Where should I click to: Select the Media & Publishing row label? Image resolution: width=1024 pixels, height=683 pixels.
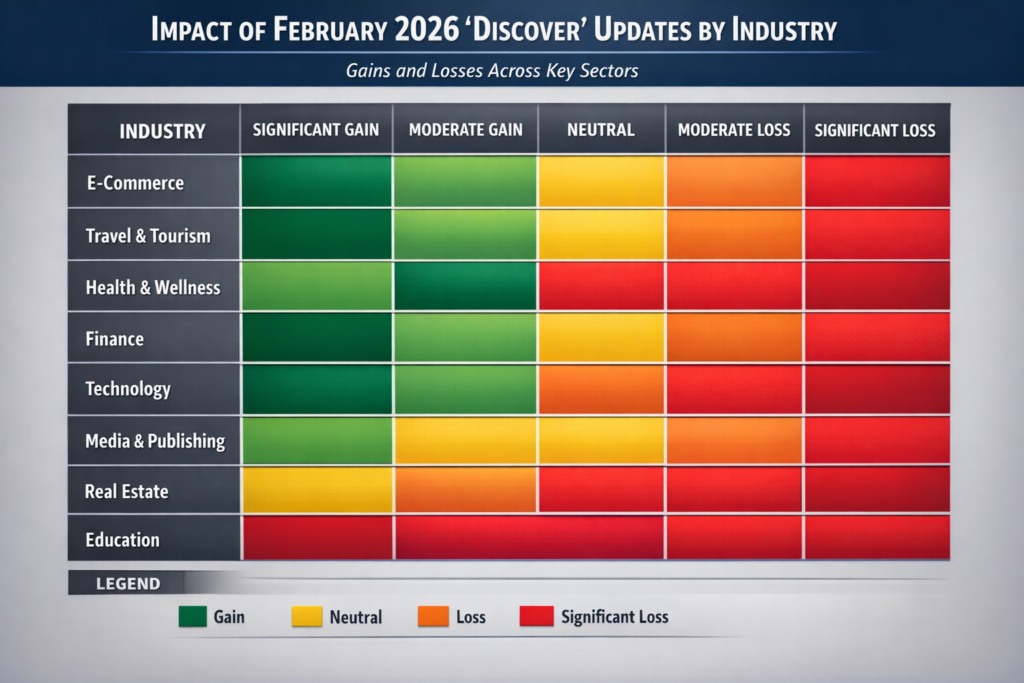(156, 440)
